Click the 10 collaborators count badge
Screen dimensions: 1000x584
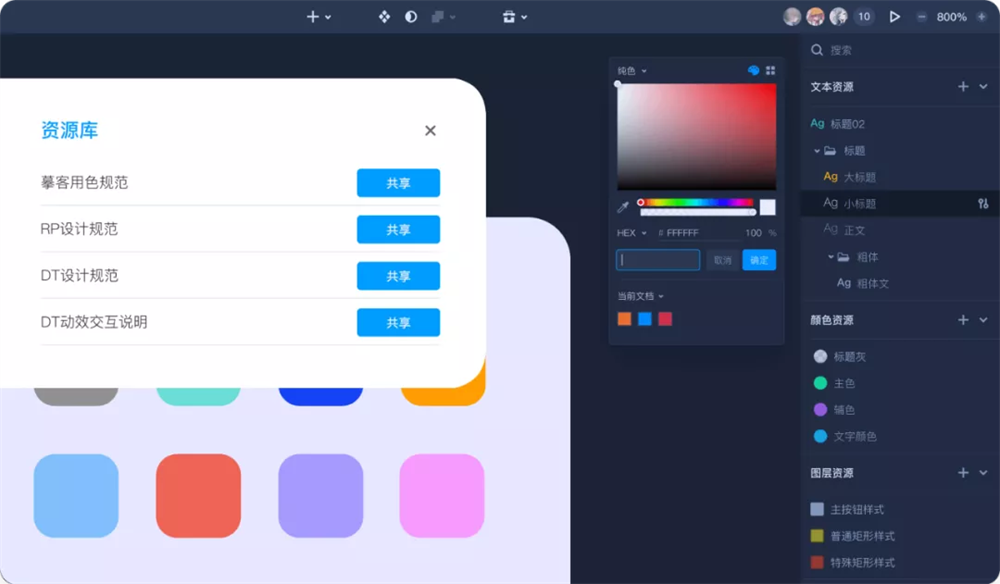click(864, 17)
